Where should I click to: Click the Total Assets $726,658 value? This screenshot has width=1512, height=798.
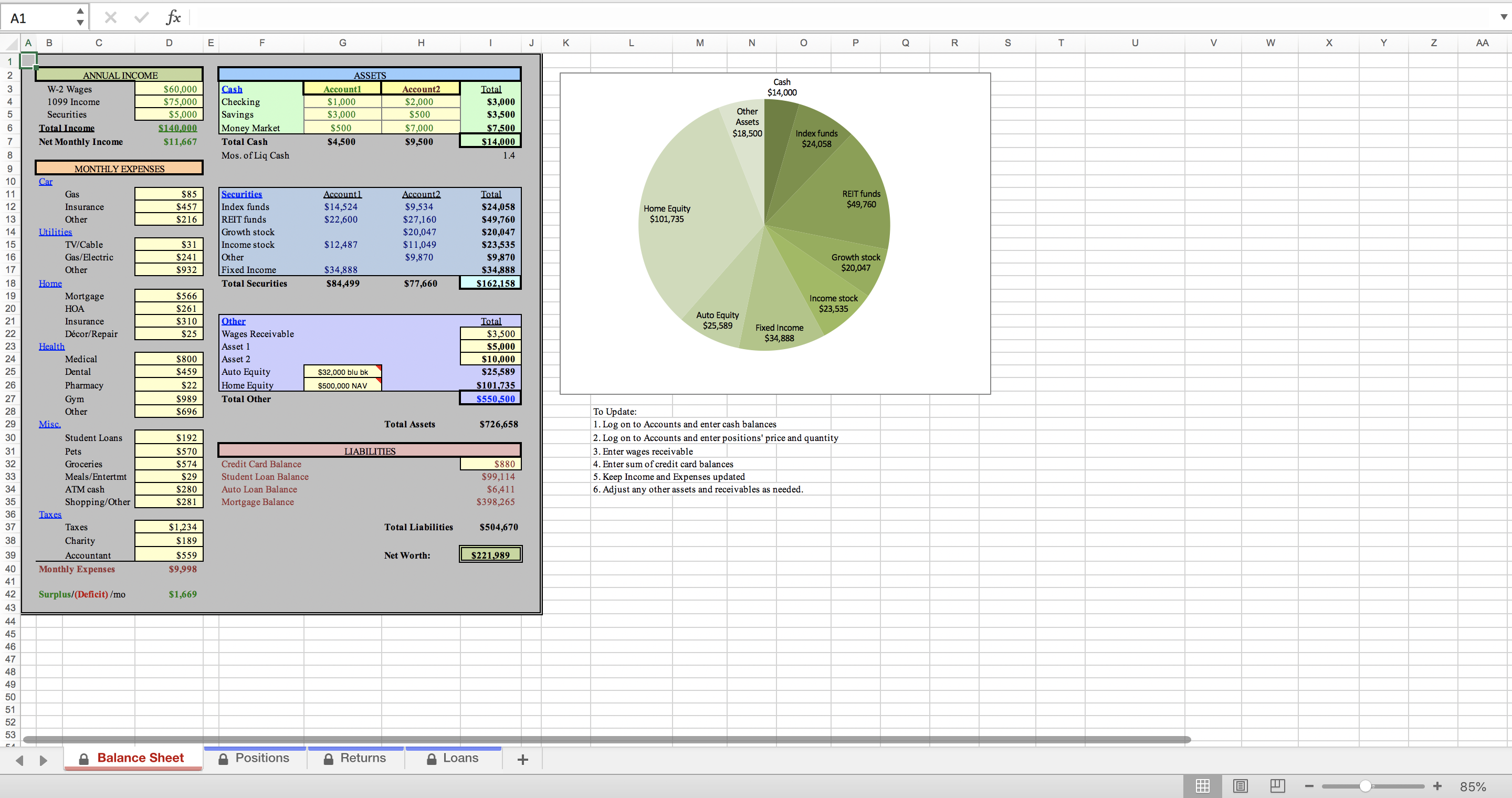tap(498, 424)
